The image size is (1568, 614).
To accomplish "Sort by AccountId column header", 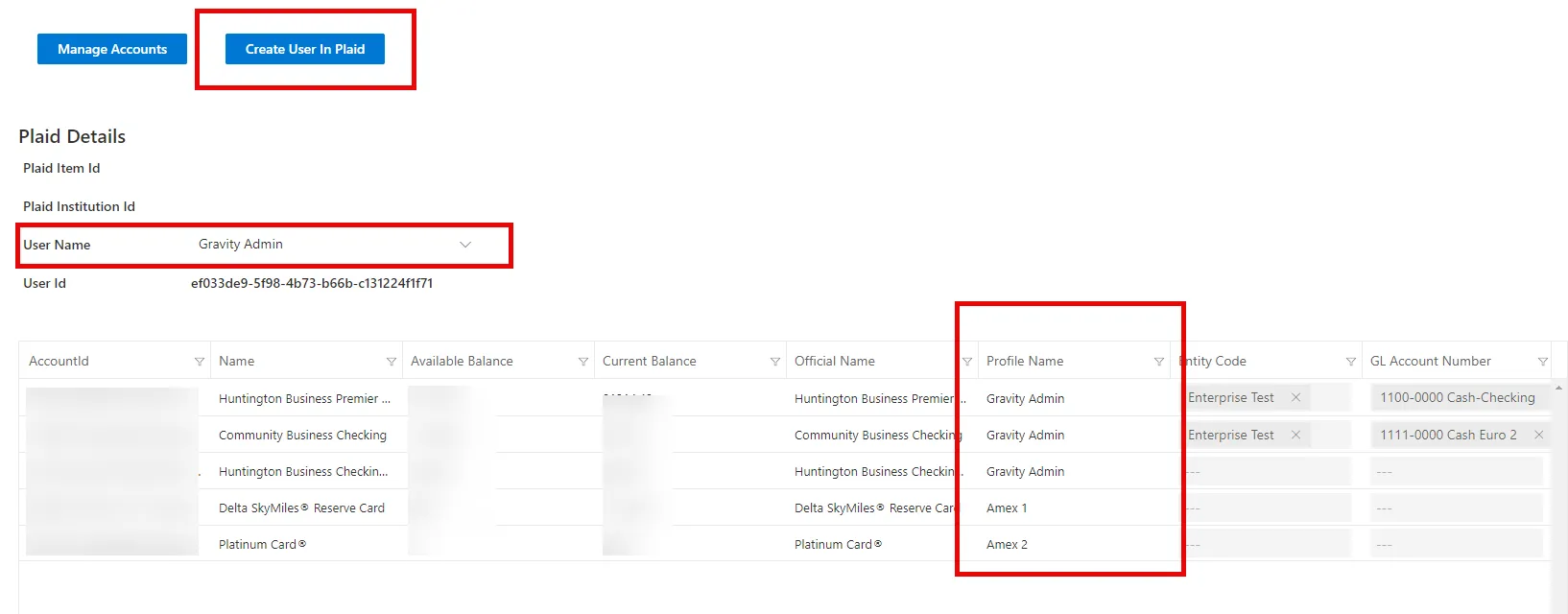I will coord(59,361).
